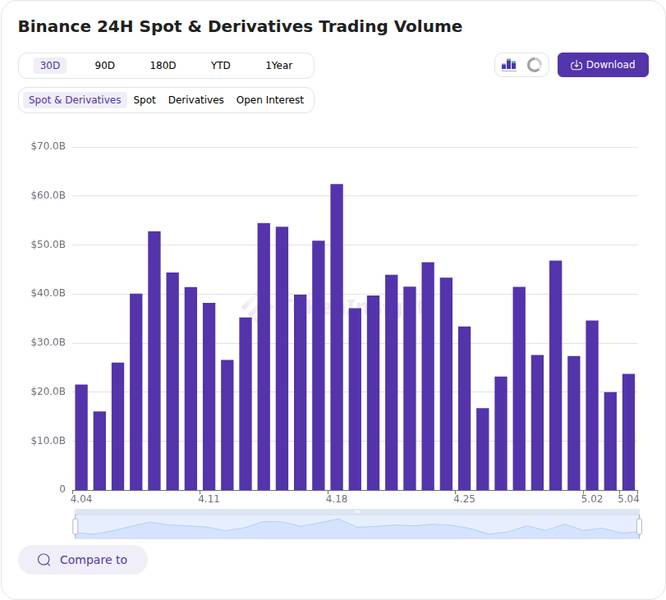The width and height of the screenshot is (666, 600).
Task: Click the $50.0B axis label
Action: (48, 245)
